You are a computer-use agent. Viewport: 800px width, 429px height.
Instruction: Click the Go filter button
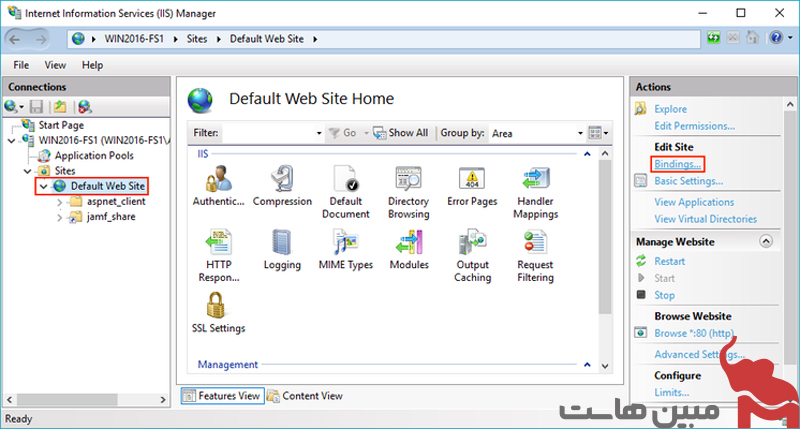pos(343,133)
